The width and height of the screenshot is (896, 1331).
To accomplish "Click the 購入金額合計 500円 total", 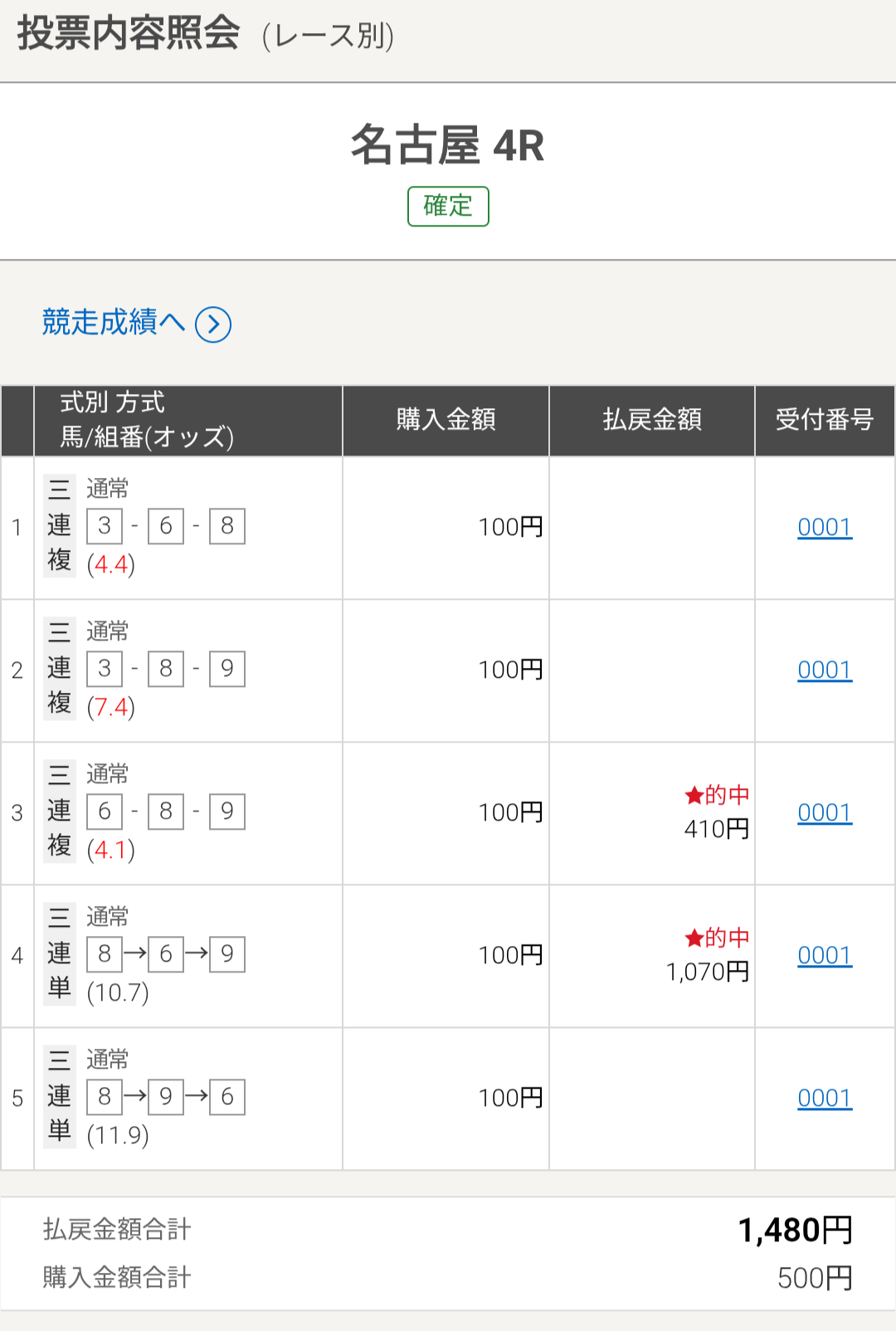I will pyautogui.click(x=815, y=1278).
